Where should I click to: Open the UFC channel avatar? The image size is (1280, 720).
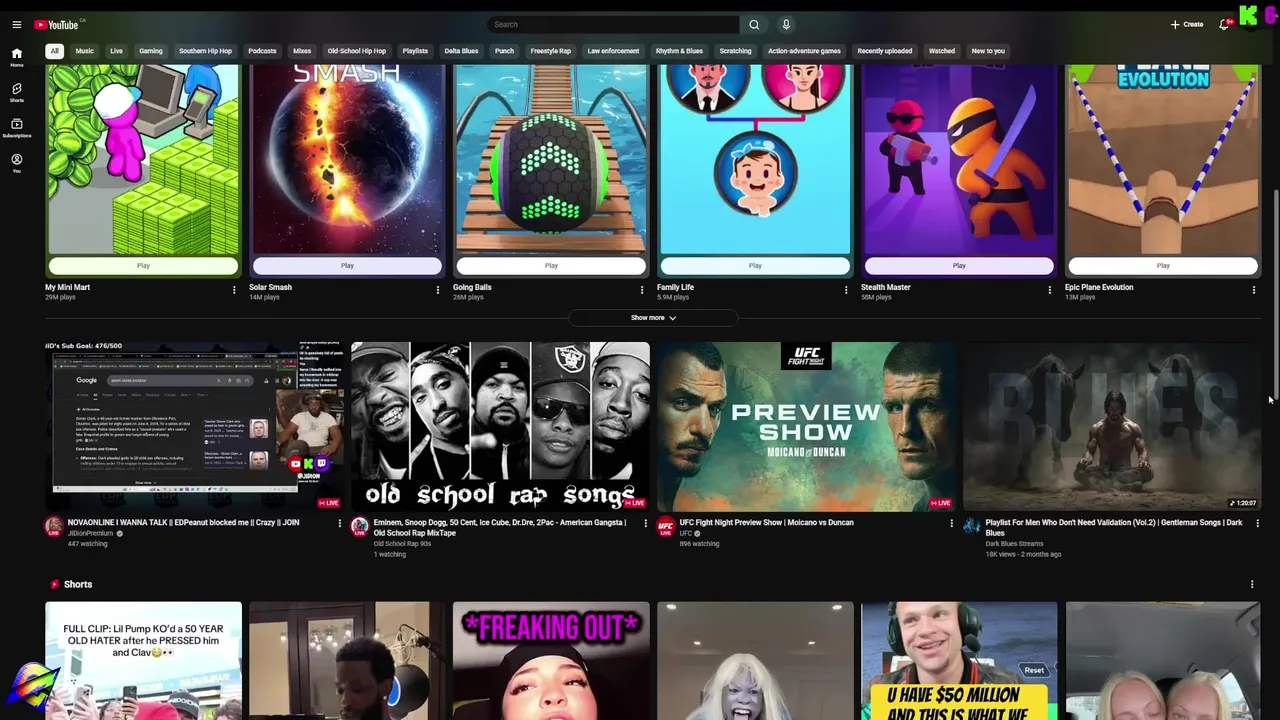(666, 527)
